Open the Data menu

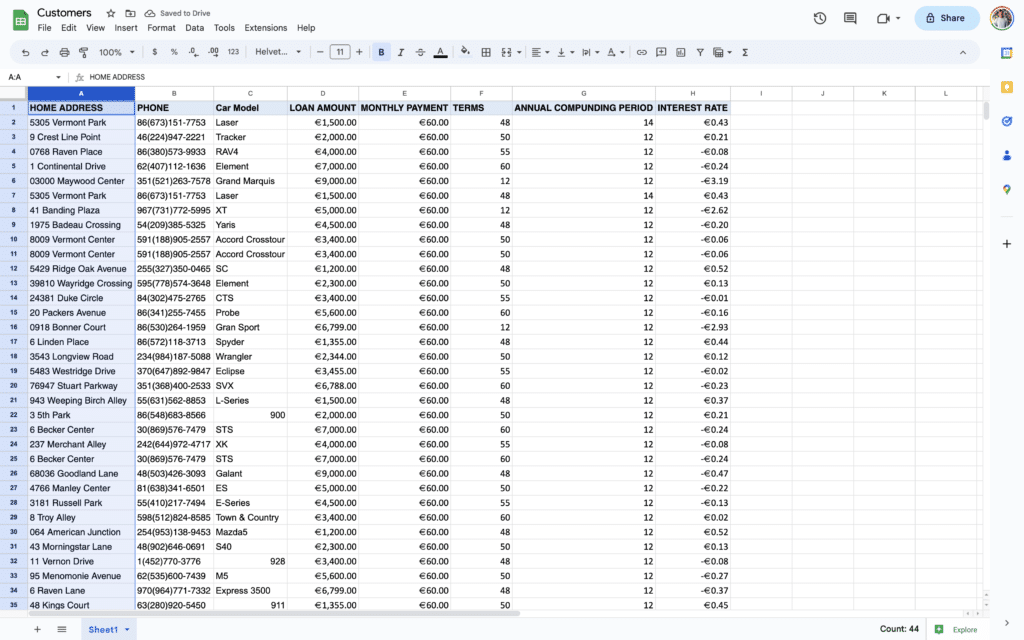point(194,27)
